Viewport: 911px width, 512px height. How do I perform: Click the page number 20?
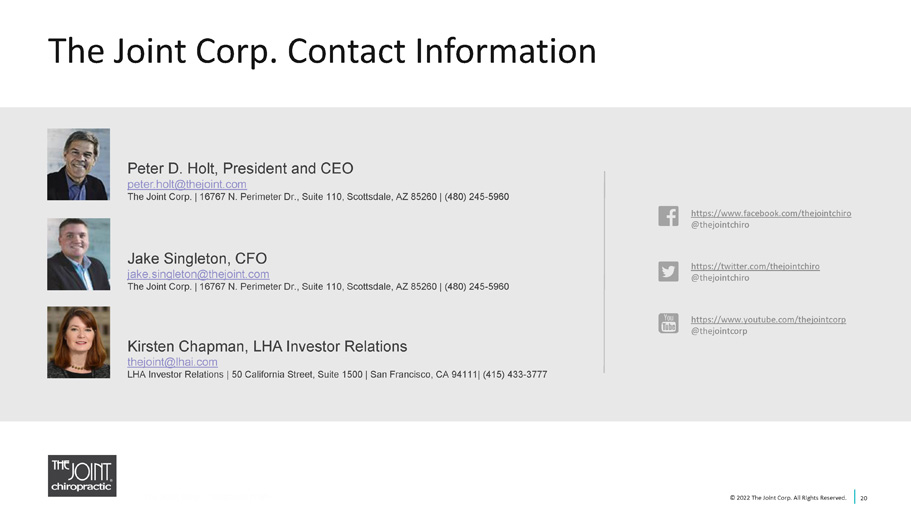tap(863, 498)
